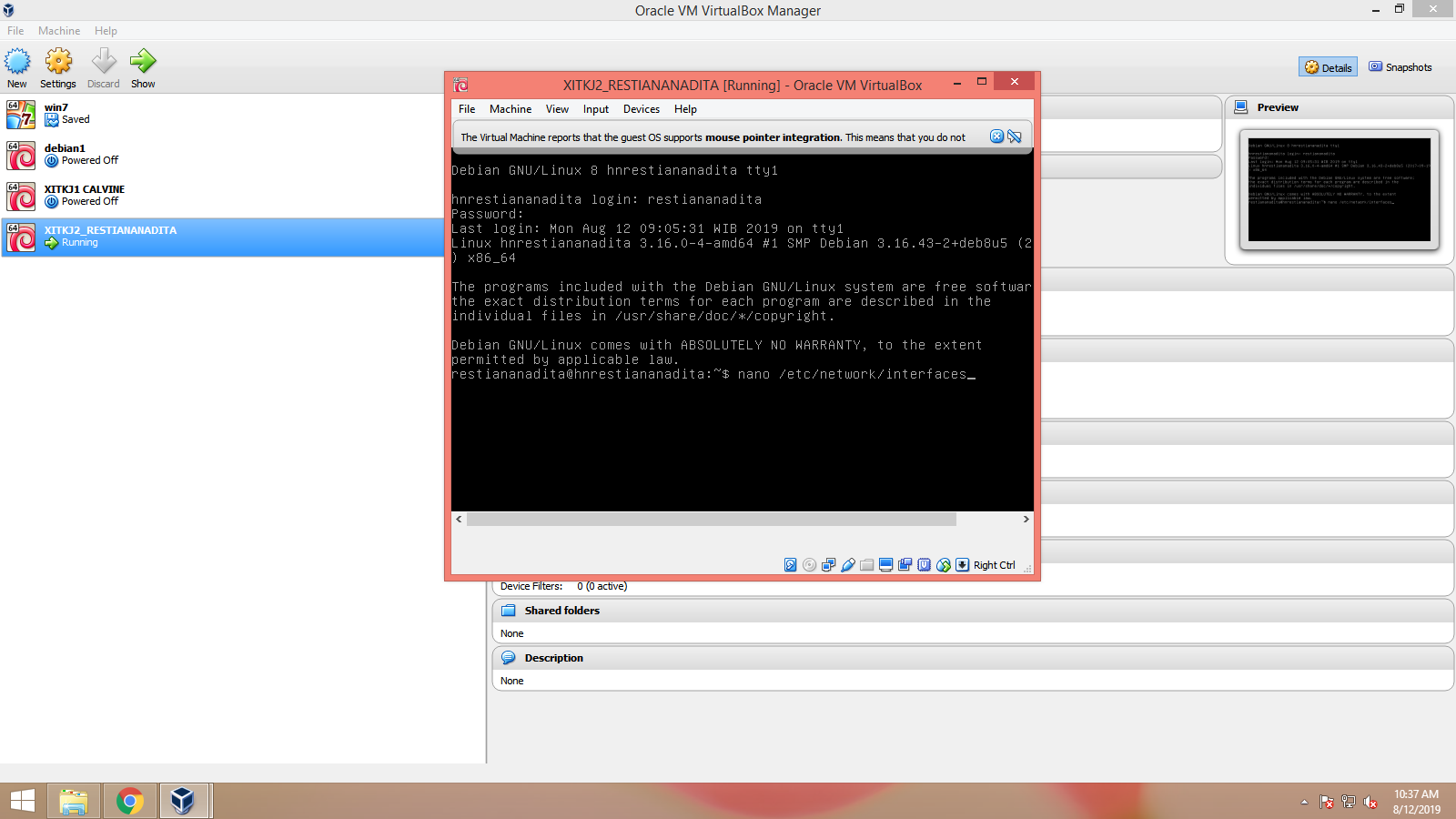Click the Device Filters value text
1456x819 pixels.
click(602, 586)
